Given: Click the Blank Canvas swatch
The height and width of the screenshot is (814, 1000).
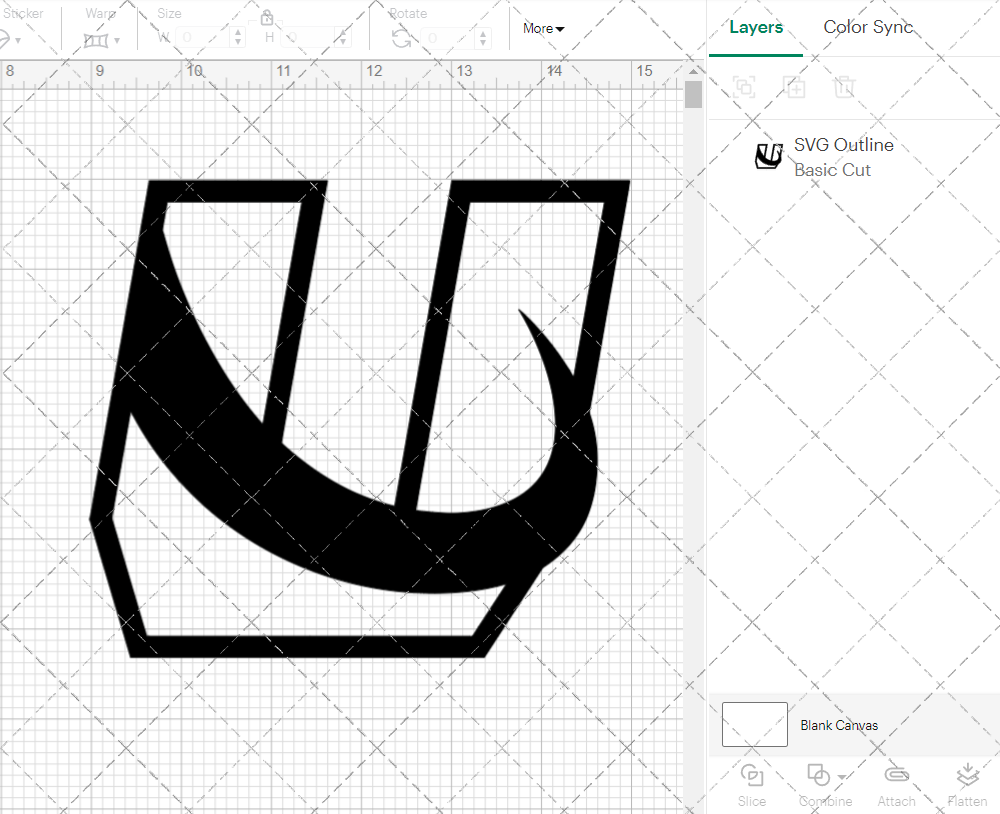Looking at the screenshot, I should [x=754, y=724].
